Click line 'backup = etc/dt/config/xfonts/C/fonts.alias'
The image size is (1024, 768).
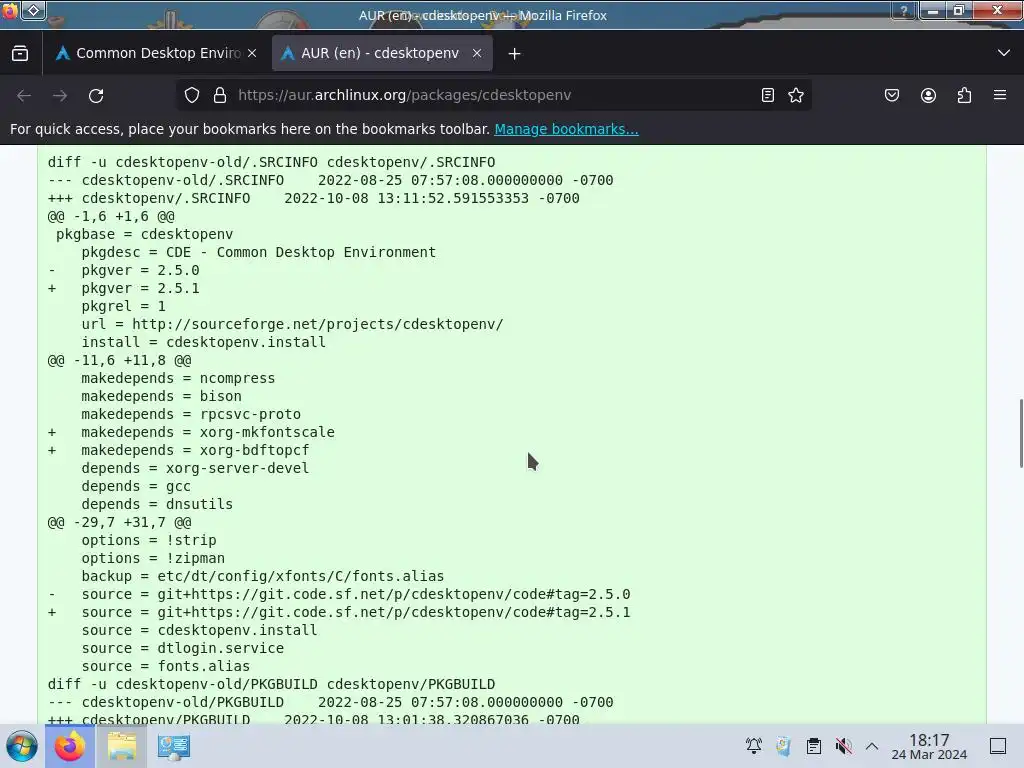[x=263, y=577]
